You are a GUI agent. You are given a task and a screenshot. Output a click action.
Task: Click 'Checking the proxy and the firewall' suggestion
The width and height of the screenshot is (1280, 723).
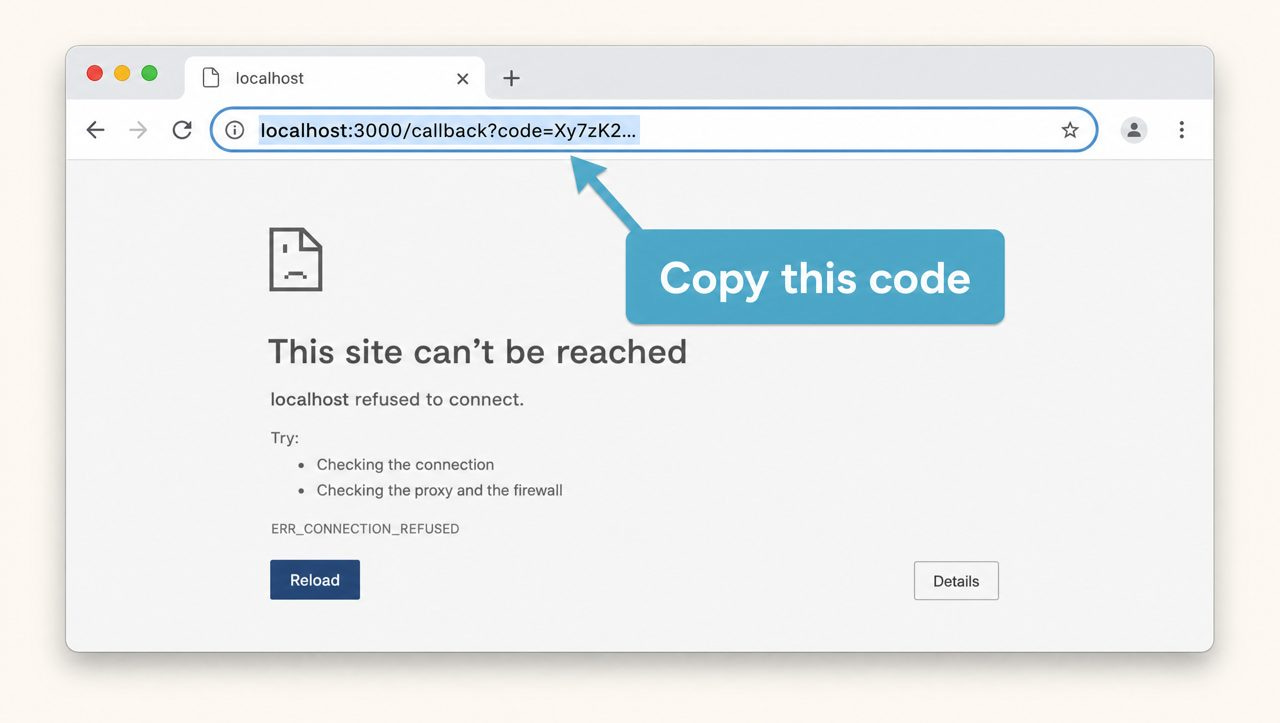click(439, 491)
